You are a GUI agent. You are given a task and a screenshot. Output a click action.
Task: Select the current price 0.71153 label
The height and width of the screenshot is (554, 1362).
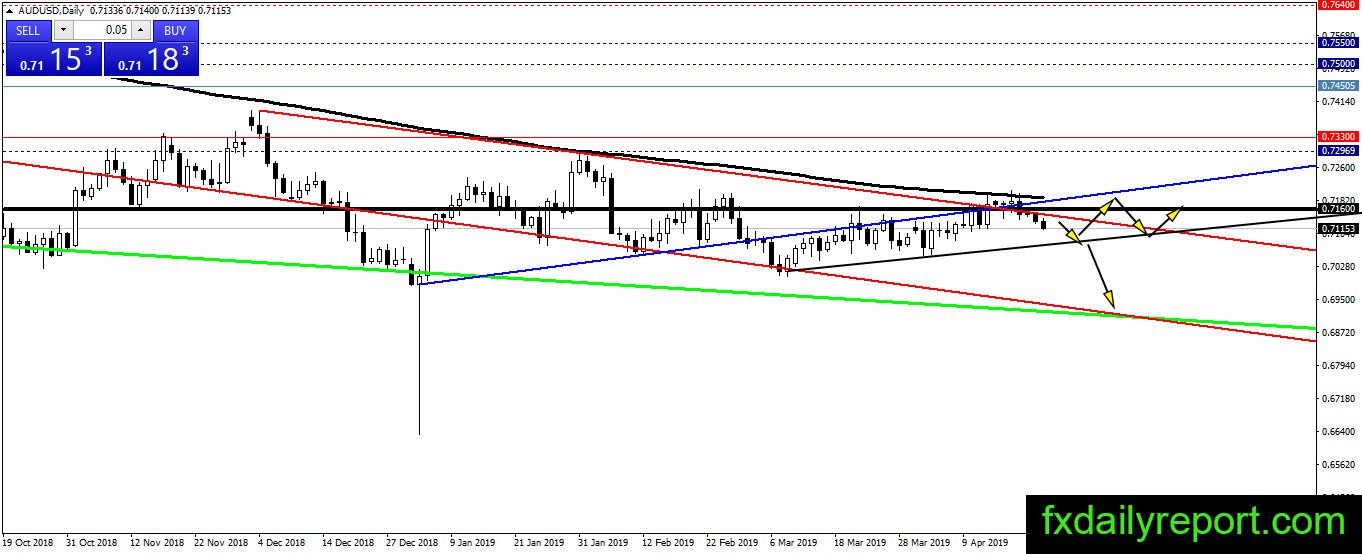1339,229
